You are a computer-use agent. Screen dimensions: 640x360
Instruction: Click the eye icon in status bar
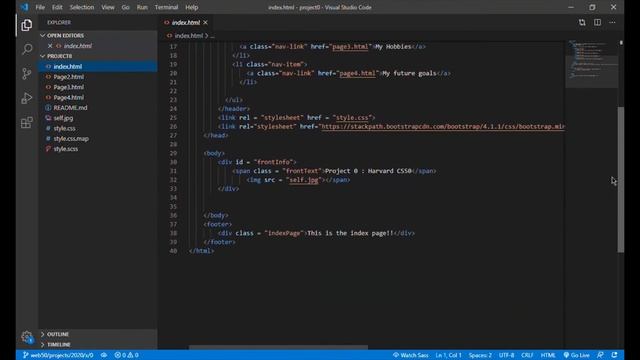point(104,355)
